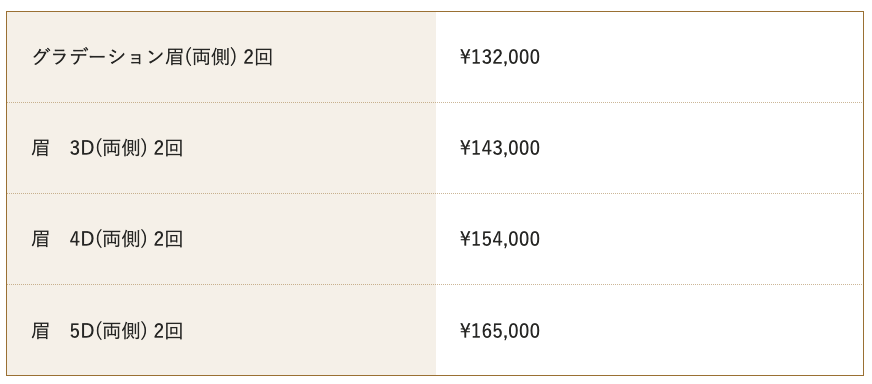Screen dimensions: 872x384
Task: Click the 眉 character in the 3D row
Action: (40, 148)
